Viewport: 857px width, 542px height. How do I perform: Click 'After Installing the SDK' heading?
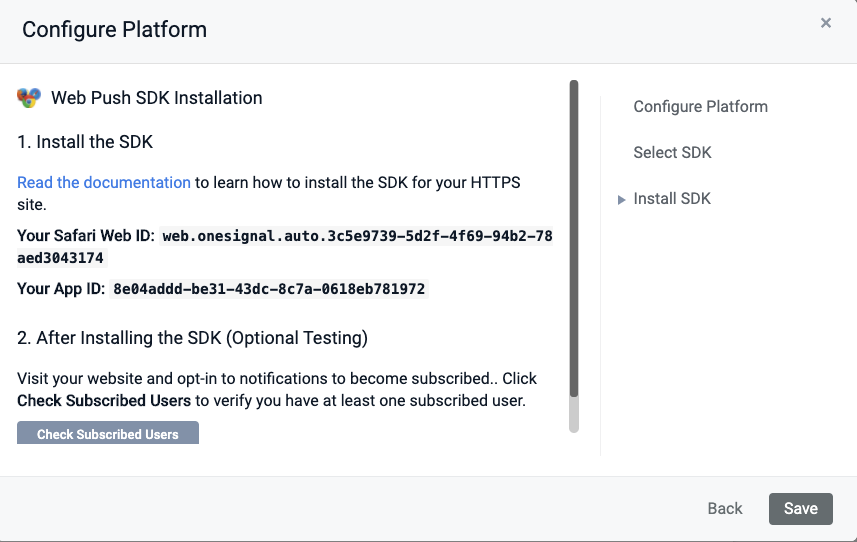(x=192, y=338)
